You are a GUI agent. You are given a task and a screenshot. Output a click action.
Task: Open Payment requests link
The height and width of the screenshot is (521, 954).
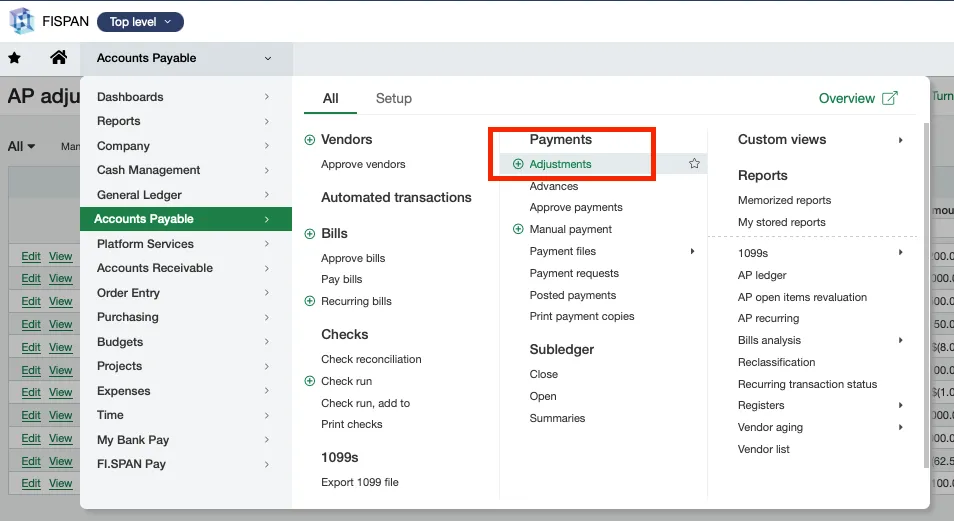[574, 273]
